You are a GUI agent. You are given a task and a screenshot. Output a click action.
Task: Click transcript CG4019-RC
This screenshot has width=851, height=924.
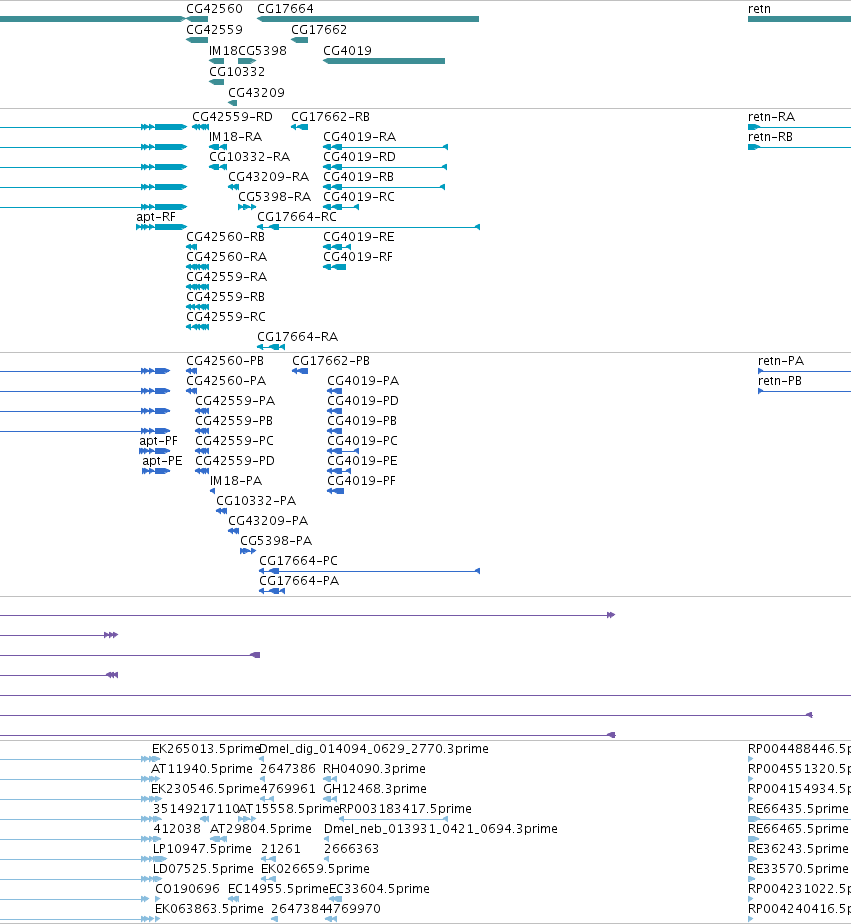coord(359,197)
